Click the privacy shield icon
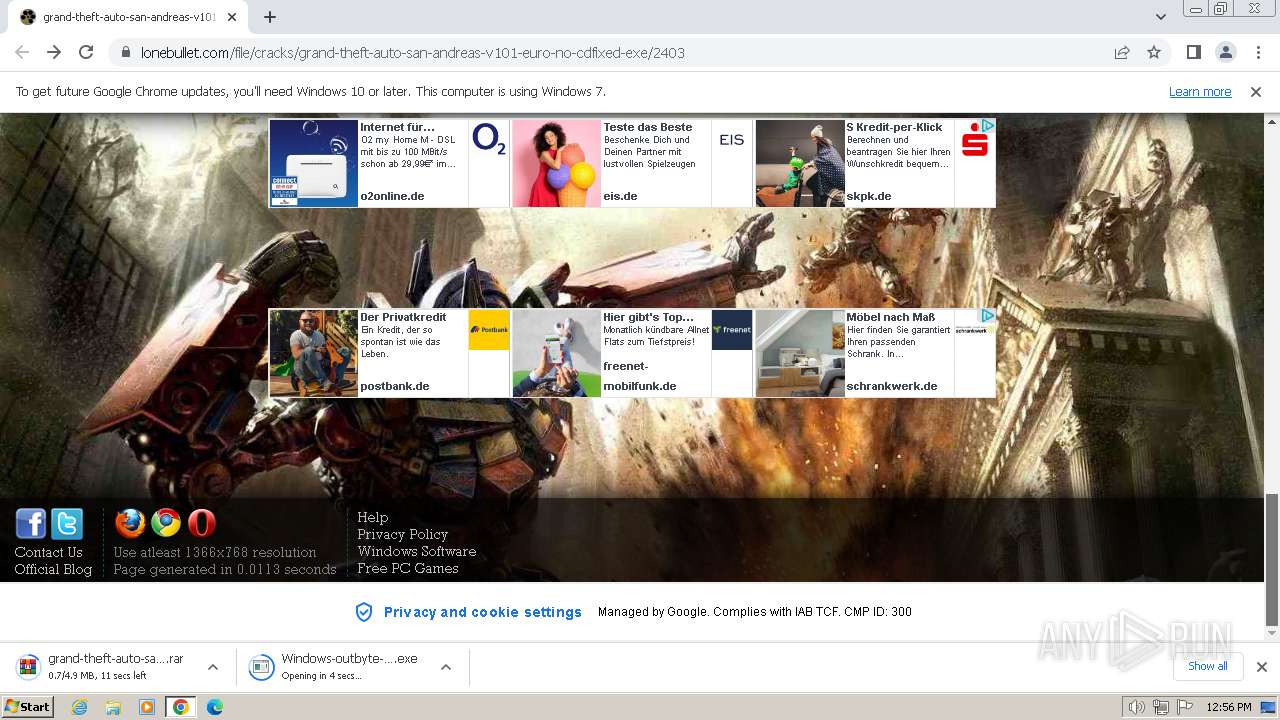The height and width of the screenshot is (720, 1280). point(365,612)
